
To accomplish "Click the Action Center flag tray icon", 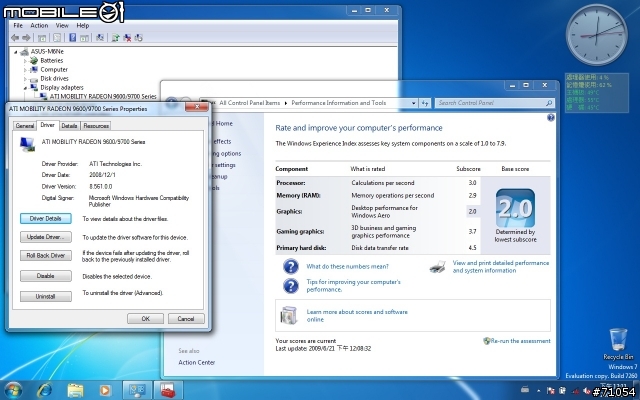I will coord(551,391).
